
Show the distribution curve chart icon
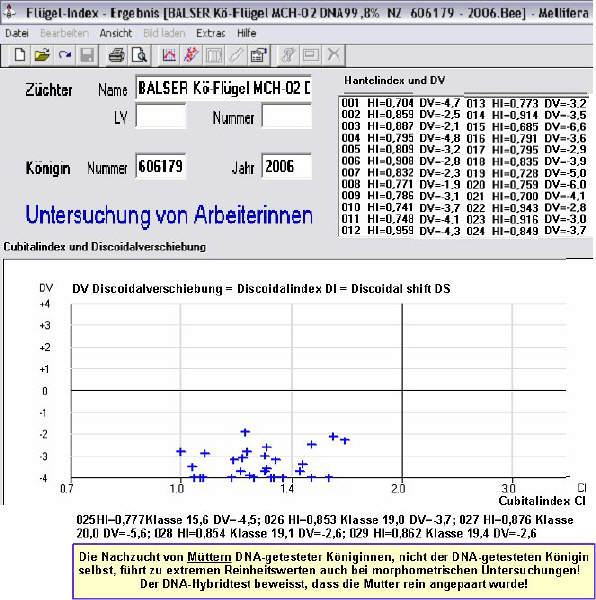pyautogui.click(x=169, y=55)
